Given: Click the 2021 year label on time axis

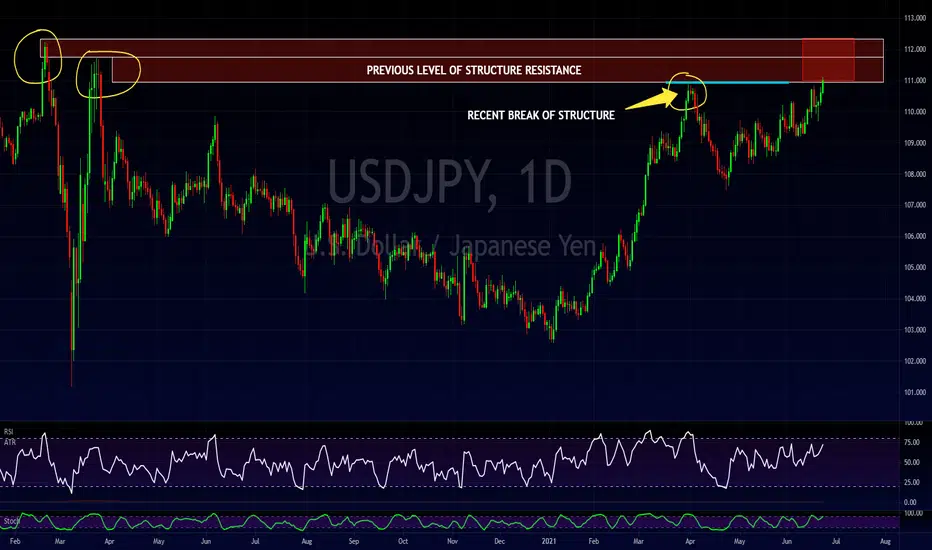Looking at the screenshot, I should point(549,542).
